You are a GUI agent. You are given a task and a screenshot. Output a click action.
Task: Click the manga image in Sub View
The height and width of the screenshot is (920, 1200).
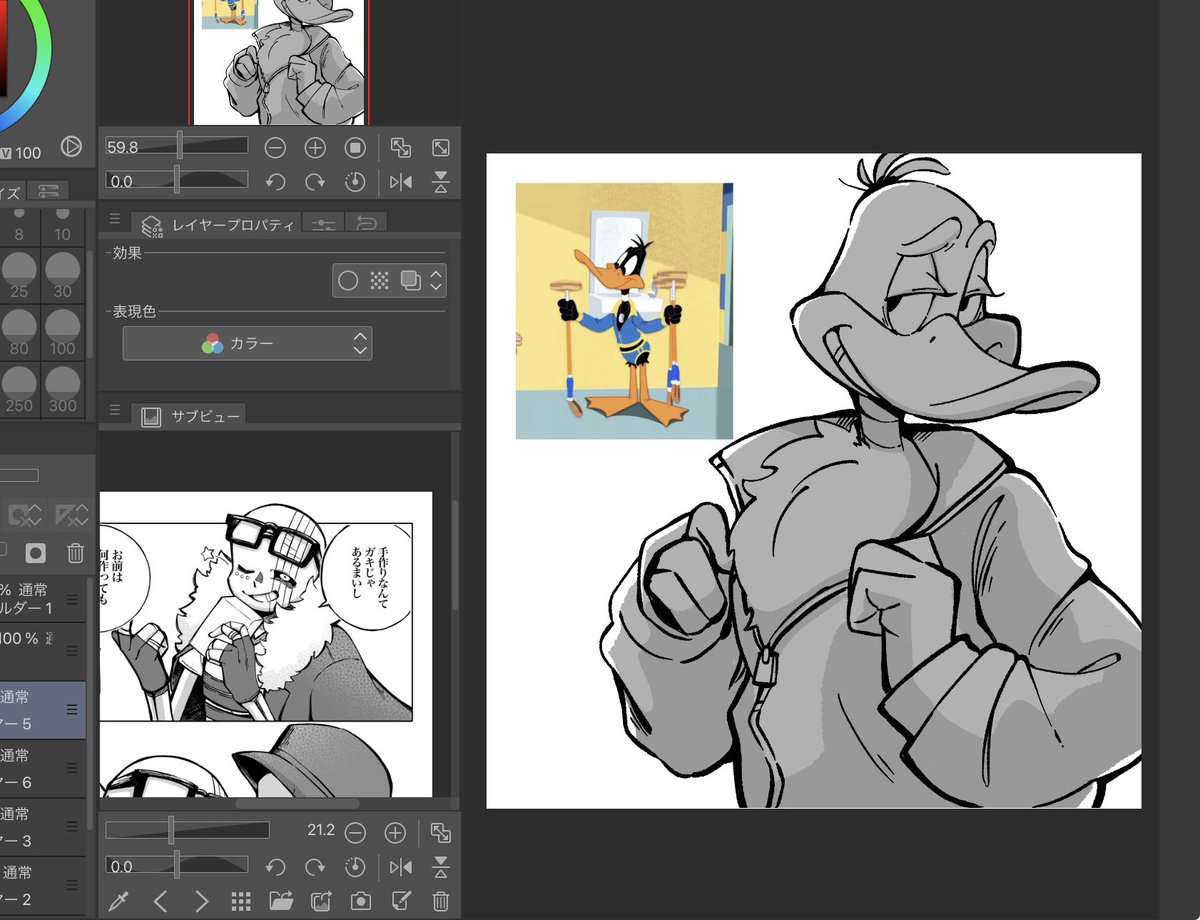pyautogui.click(x=266, y=644)
